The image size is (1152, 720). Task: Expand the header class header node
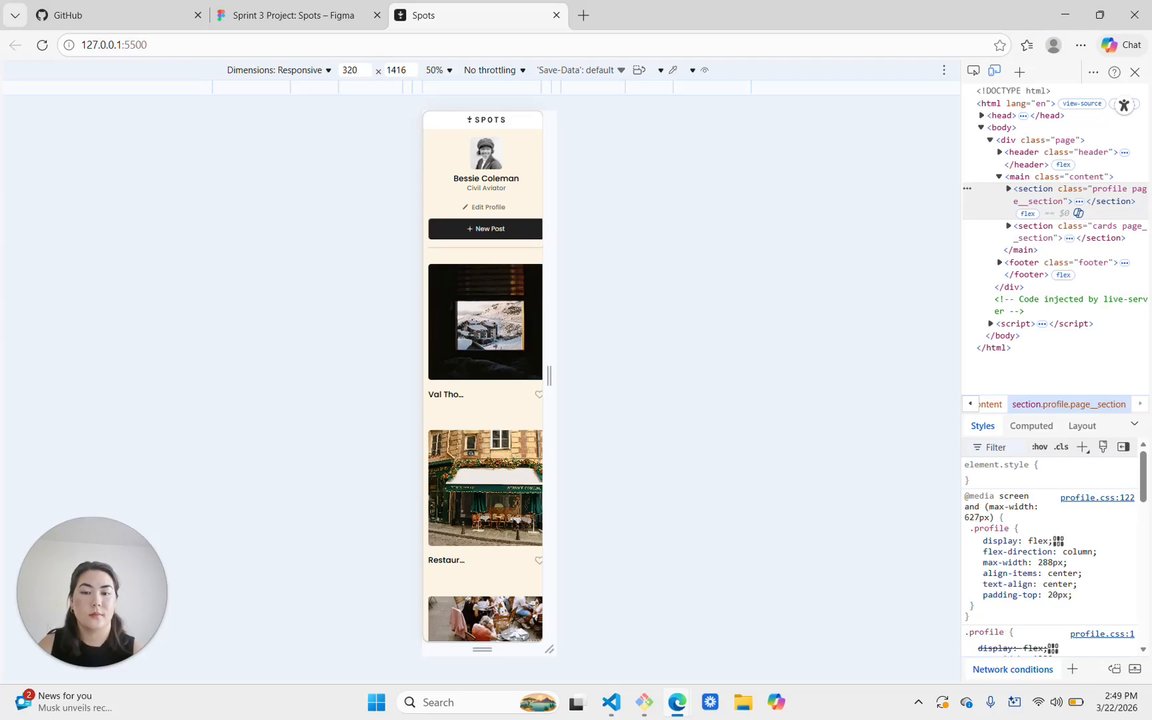click(999, 152)
